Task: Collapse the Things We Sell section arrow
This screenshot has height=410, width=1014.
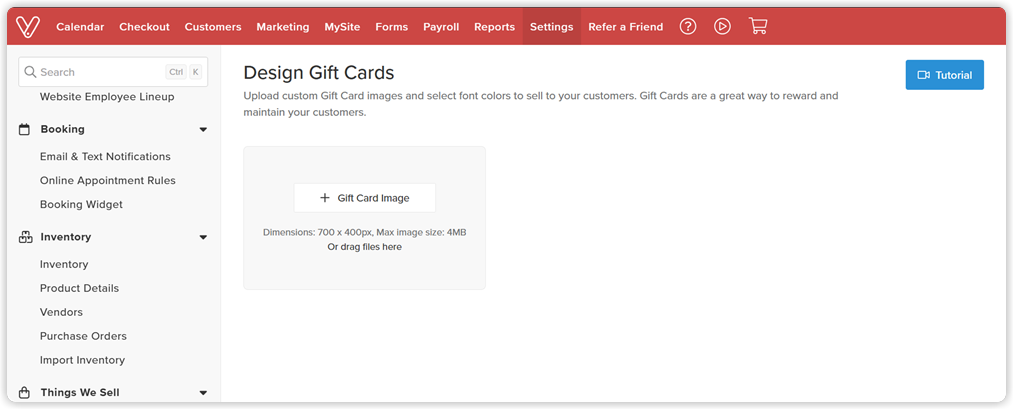Action: (203, 393)
